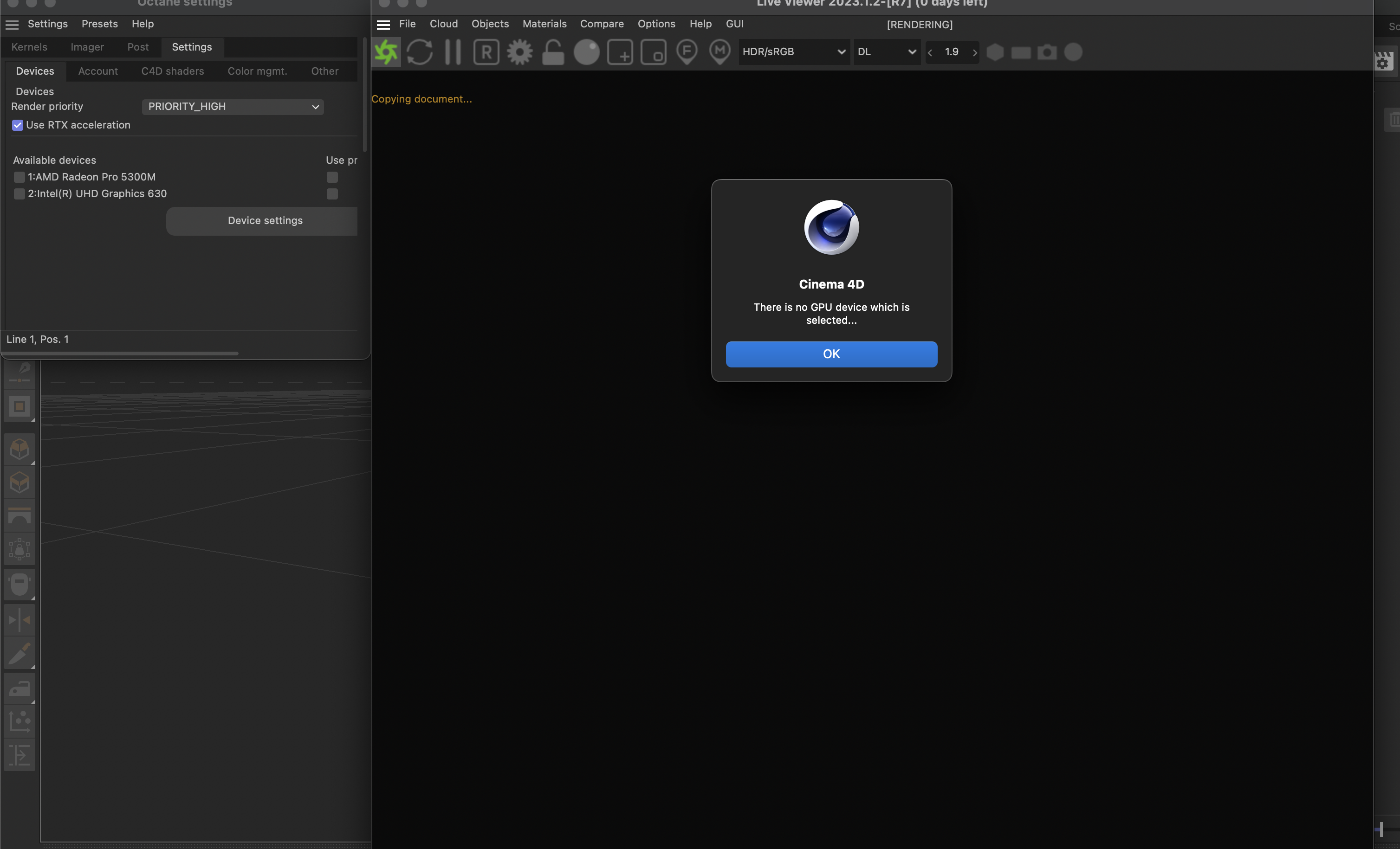Toggle the lock resolution padlock icon
The image size is (1400, 849).
click(553, 51)
